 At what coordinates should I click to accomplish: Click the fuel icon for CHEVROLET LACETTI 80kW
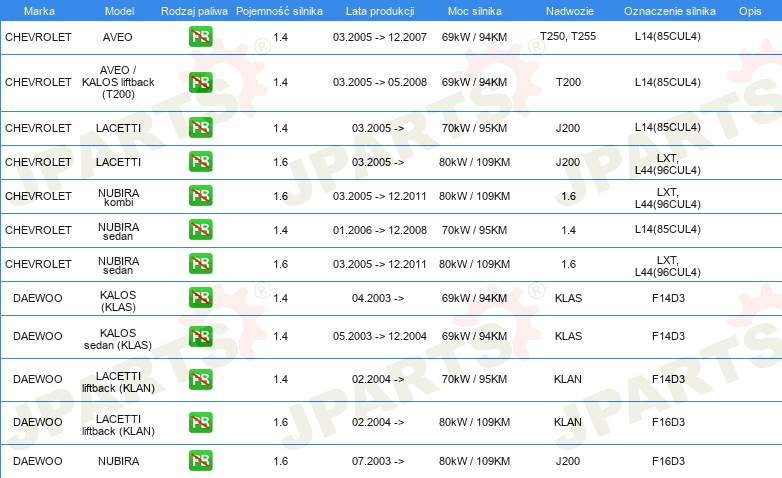[x=200, y=162]
